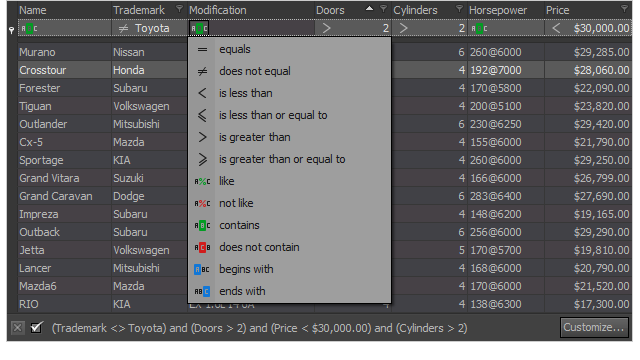This screenshot has height=360, width=640.
Task: Uncheck the active filter checkbox
Action: point(36,327)
